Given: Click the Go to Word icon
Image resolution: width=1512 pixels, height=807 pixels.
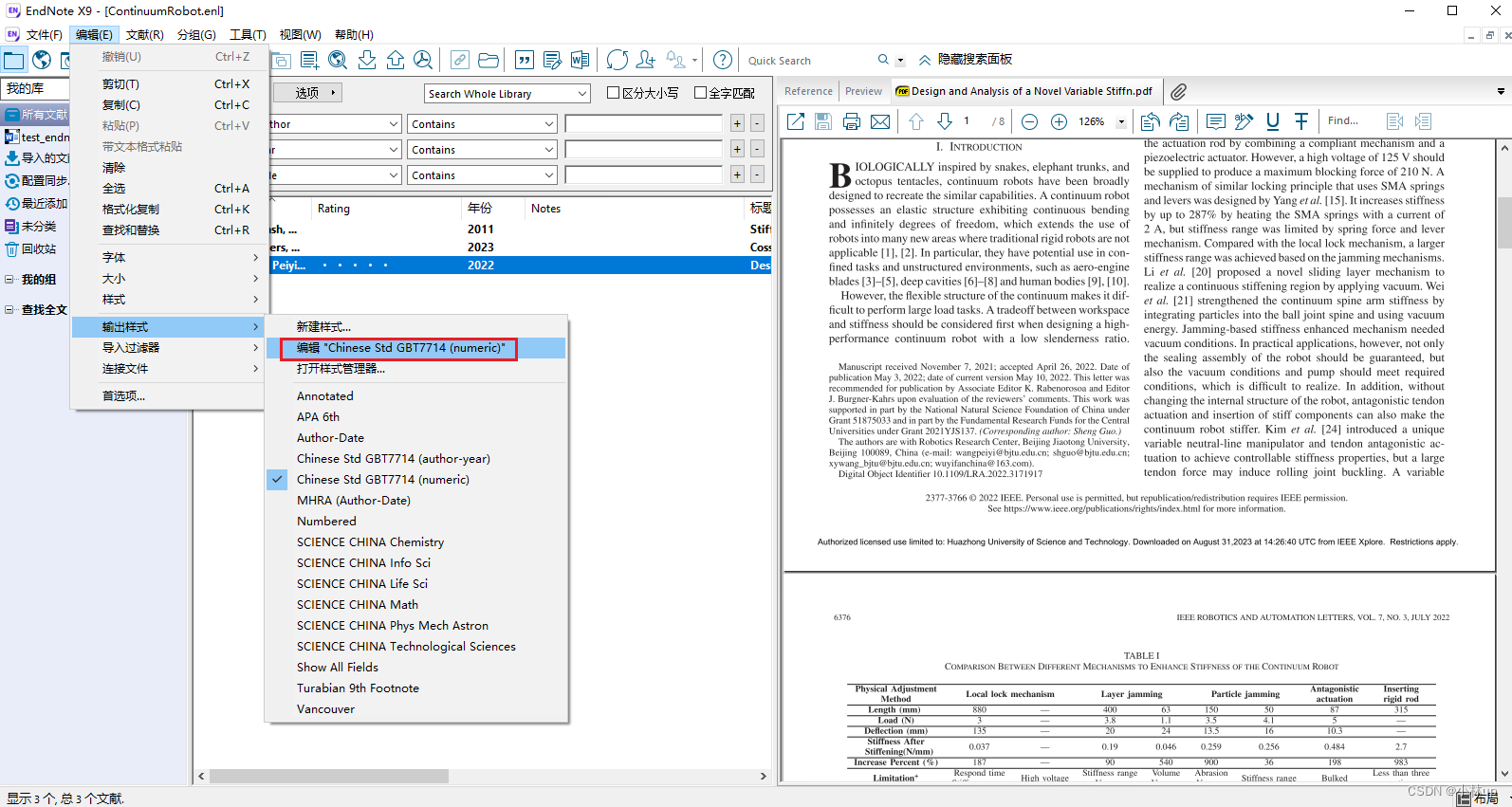Looking at the screenshot, I should 581,60.
